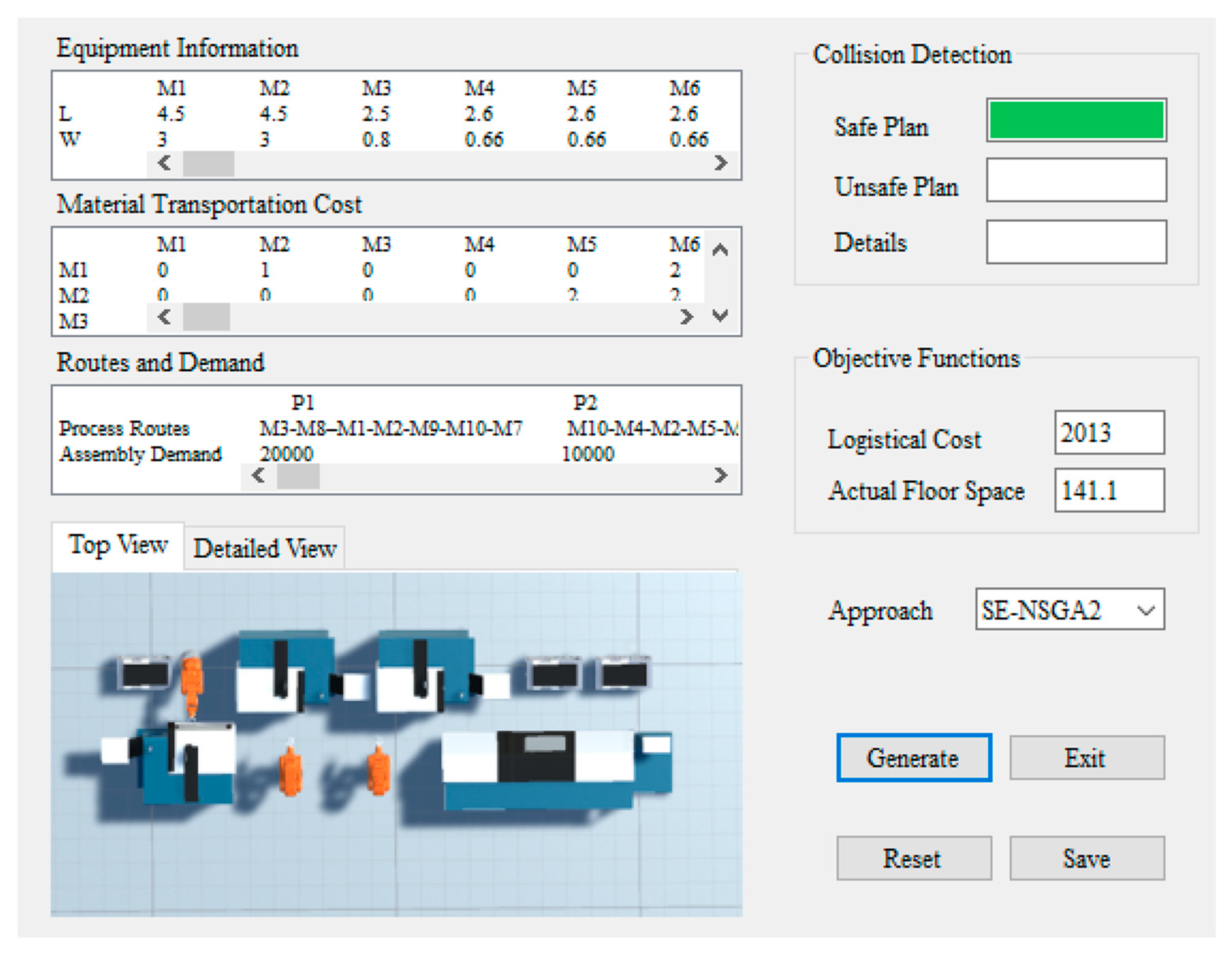This screenshot has height=955, width=1232.
Task: Click the collision Details field
Action: click(x=1076, y=242)
